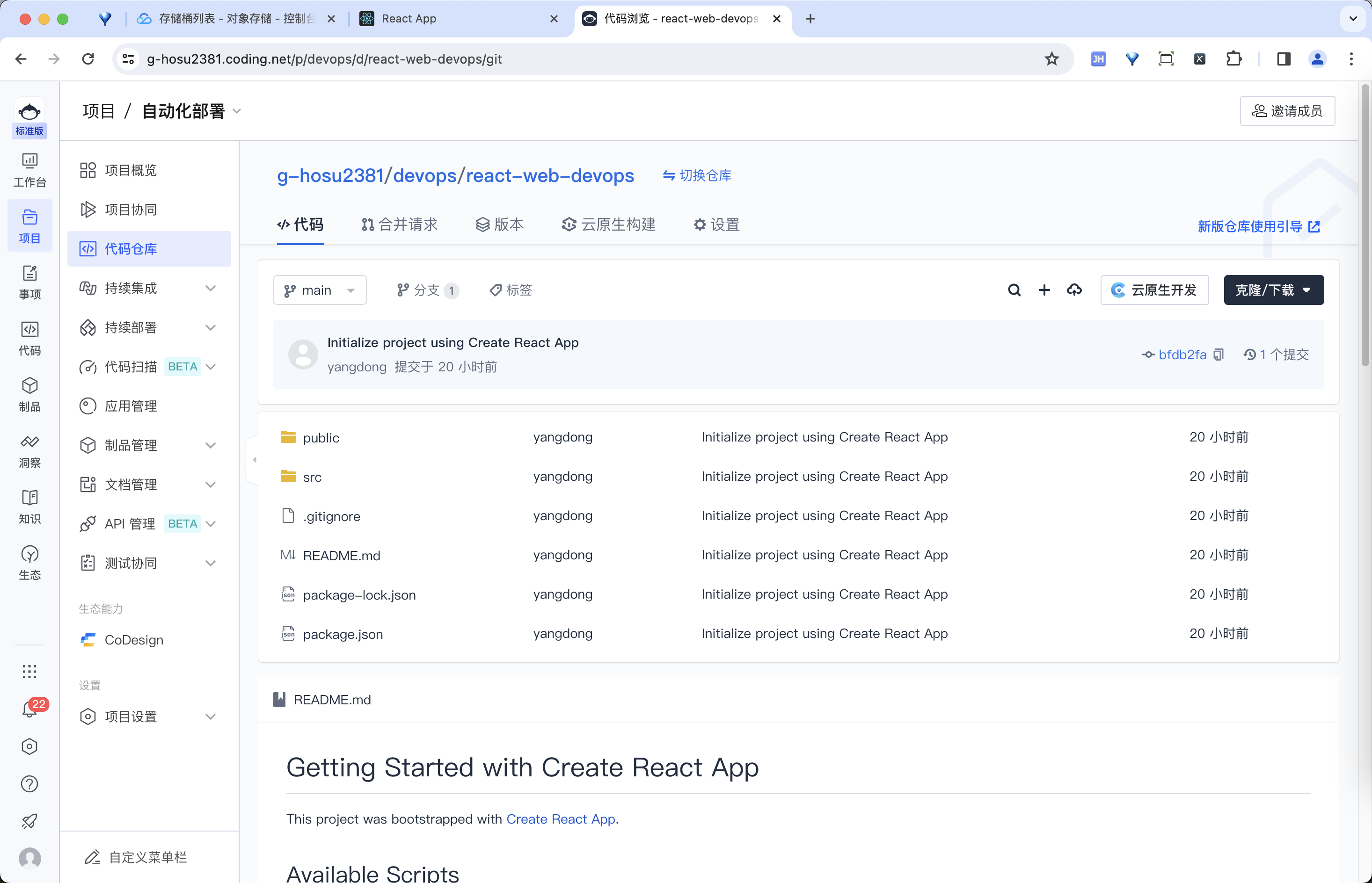Click the CODING logo 标准版 icon
This screenshot has width=1372, height=883.
[30, 119]
